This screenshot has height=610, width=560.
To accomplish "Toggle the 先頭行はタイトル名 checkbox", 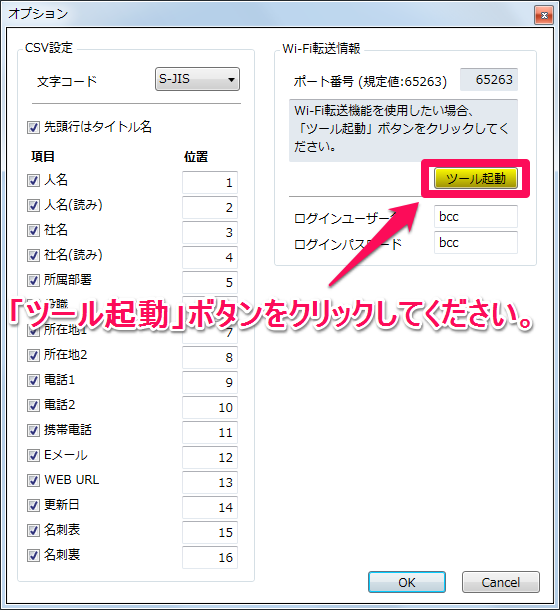I will pyautogui.click(x=33, y=127).
